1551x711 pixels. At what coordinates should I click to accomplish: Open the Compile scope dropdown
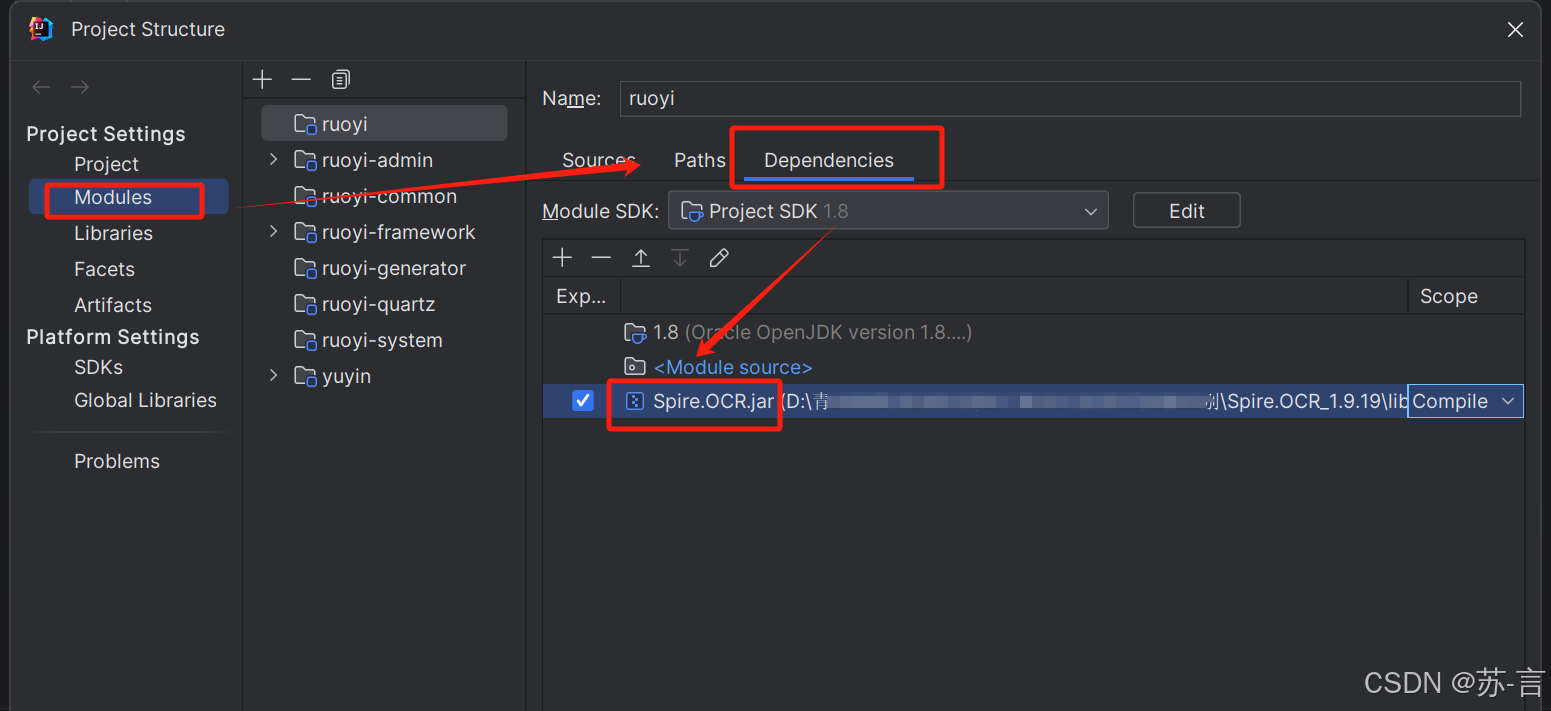[1465, 401]
